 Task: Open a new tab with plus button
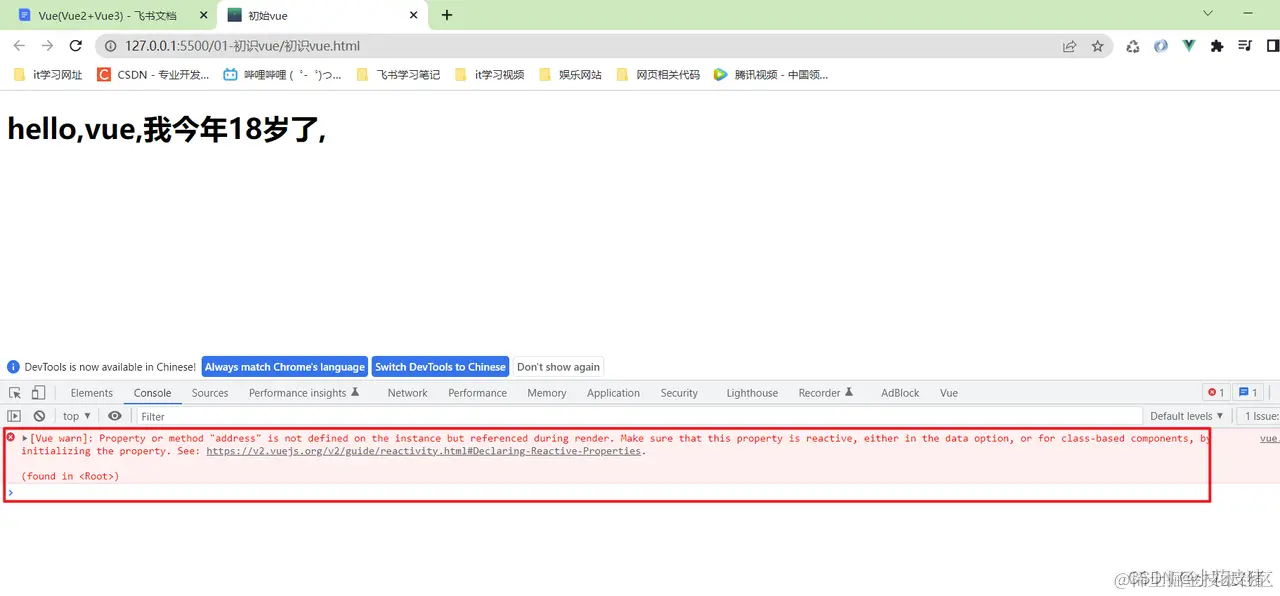pos(447,15)
